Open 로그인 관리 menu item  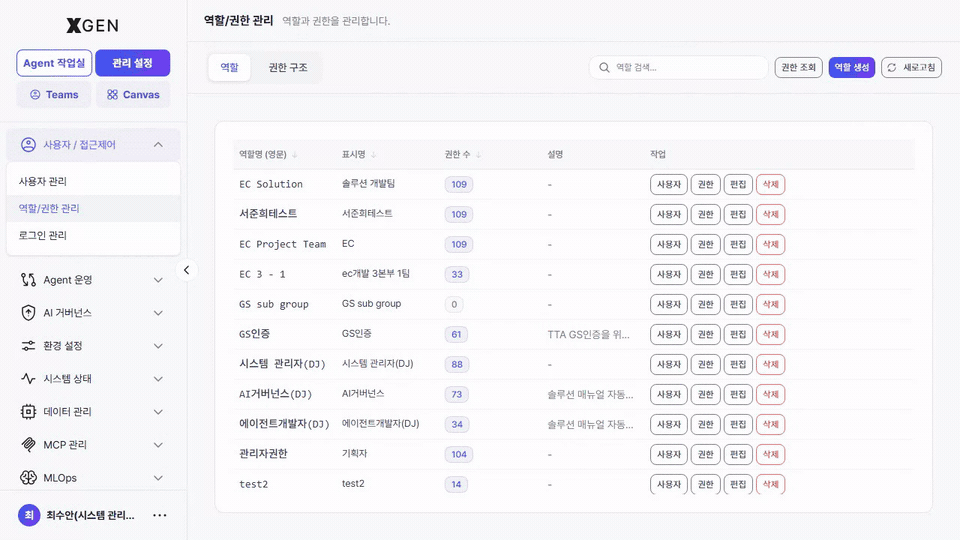(93, 235)
